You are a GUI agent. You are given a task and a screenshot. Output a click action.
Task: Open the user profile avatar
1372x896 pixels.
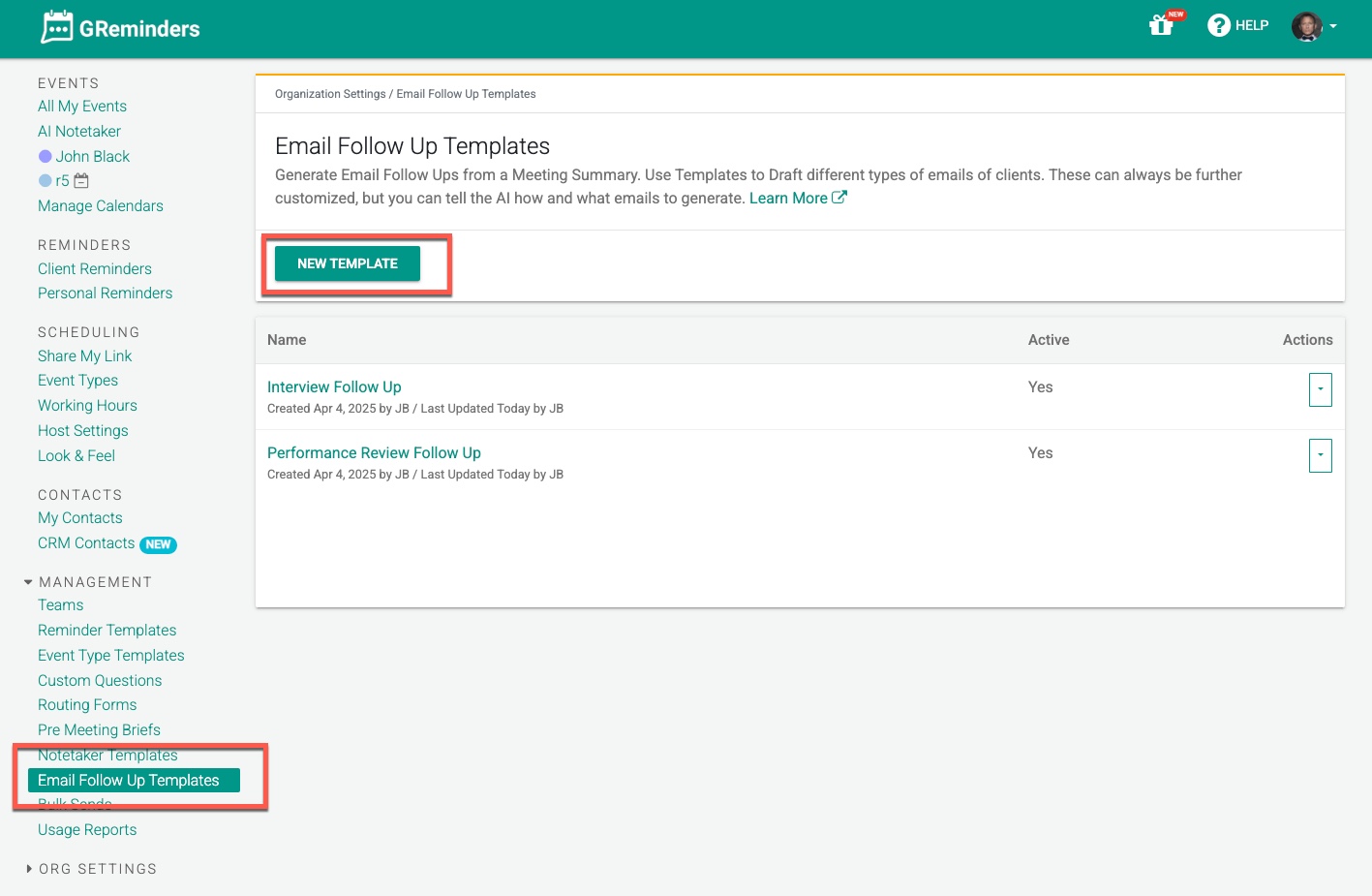(x=1306, y=26)
